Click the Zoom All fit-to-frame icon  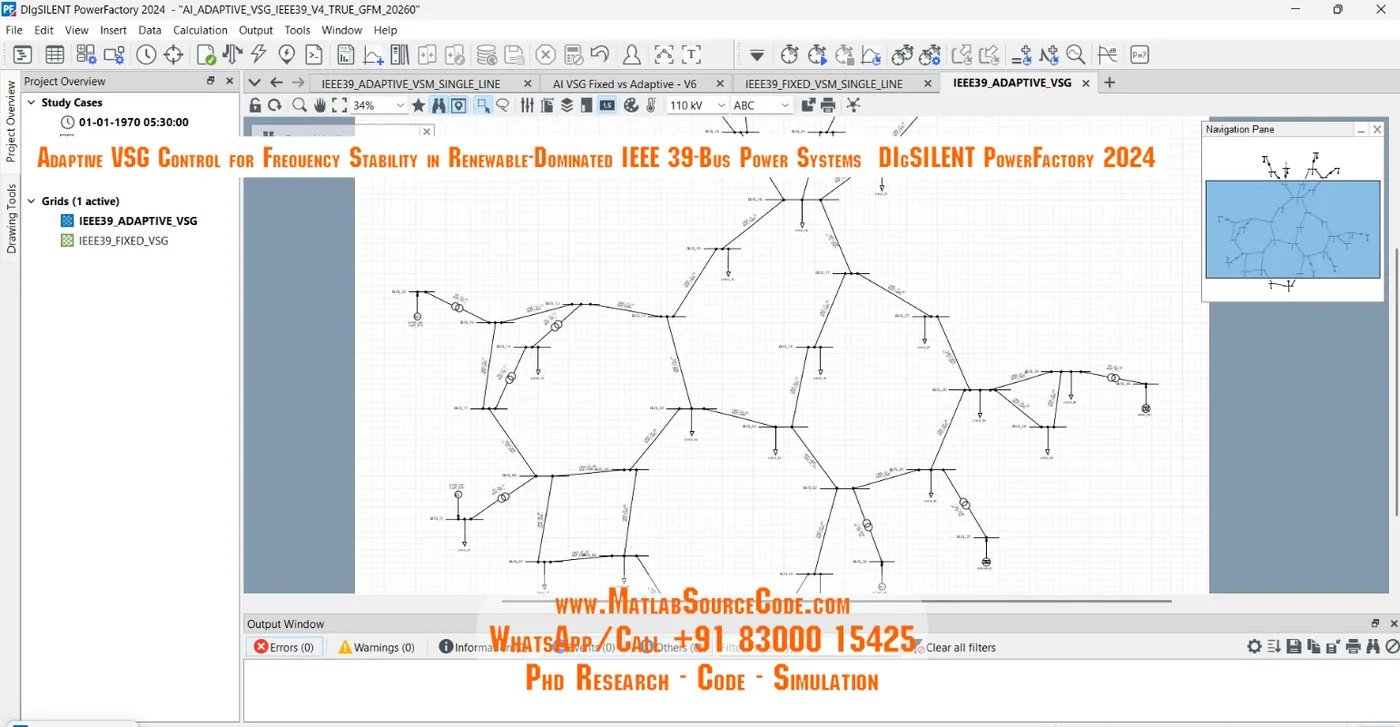(339, 105)
